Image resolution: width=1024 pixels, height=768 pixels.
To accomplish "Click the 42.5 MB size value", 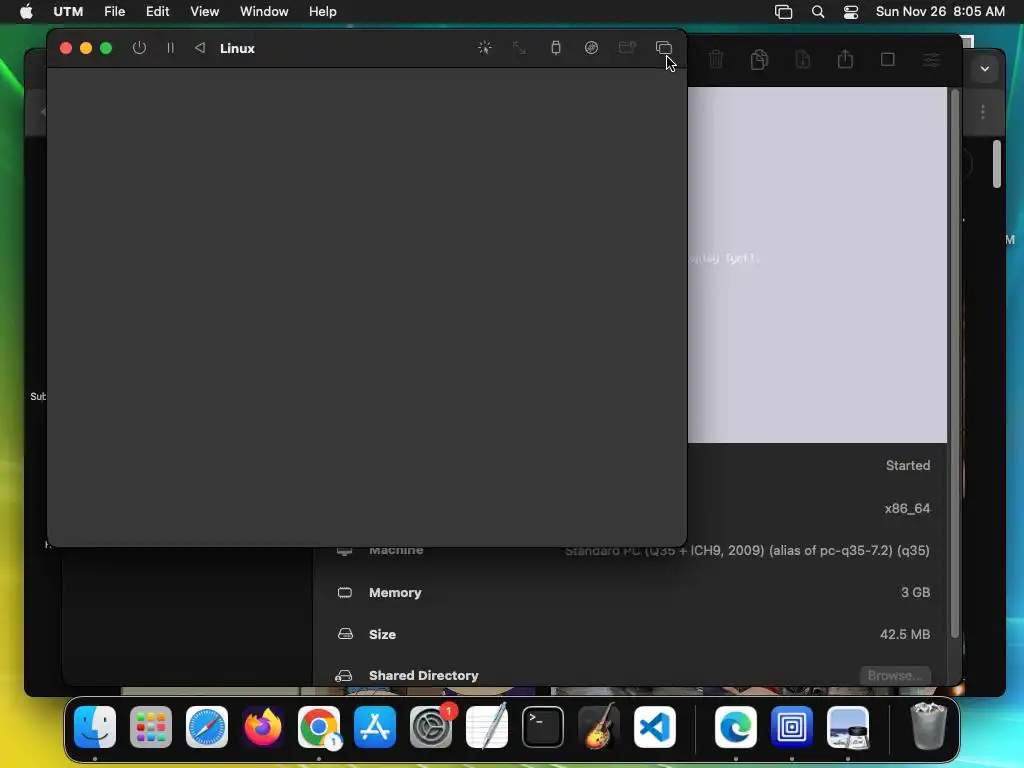I will tap(904, 634).
